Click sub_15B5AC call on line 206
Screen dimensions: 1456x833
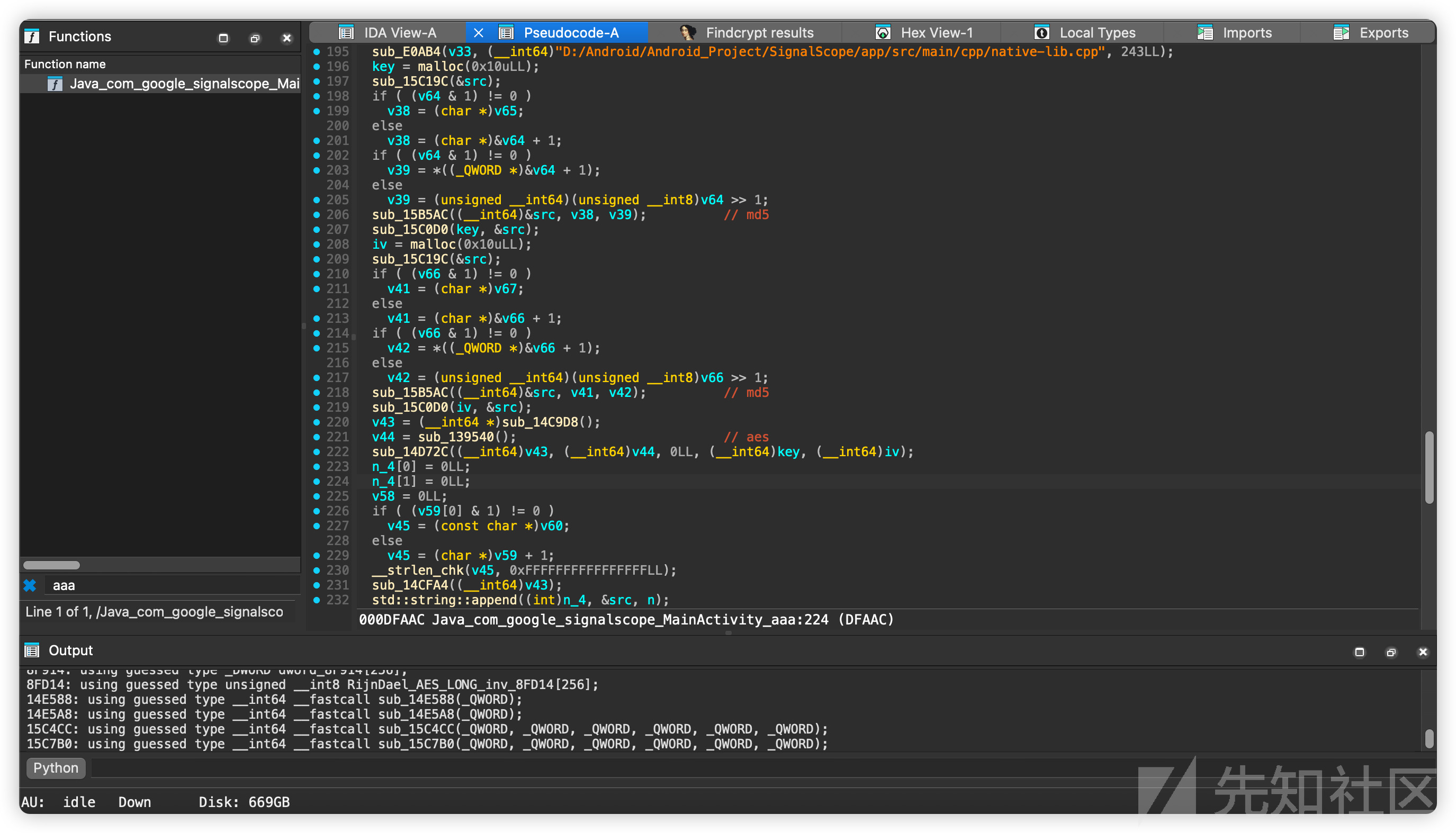[x=410, y=214]
